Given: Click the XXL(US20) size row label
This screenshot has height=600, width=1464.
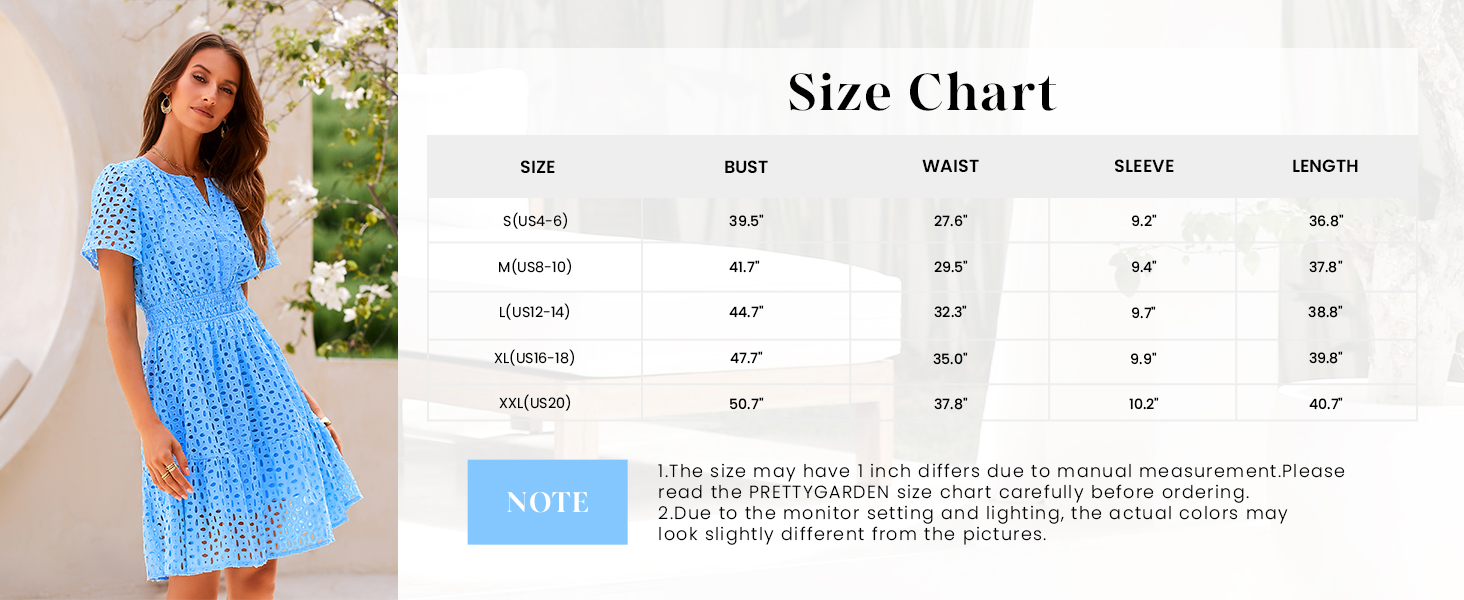Looking at the screenshot, I should 535,403.
